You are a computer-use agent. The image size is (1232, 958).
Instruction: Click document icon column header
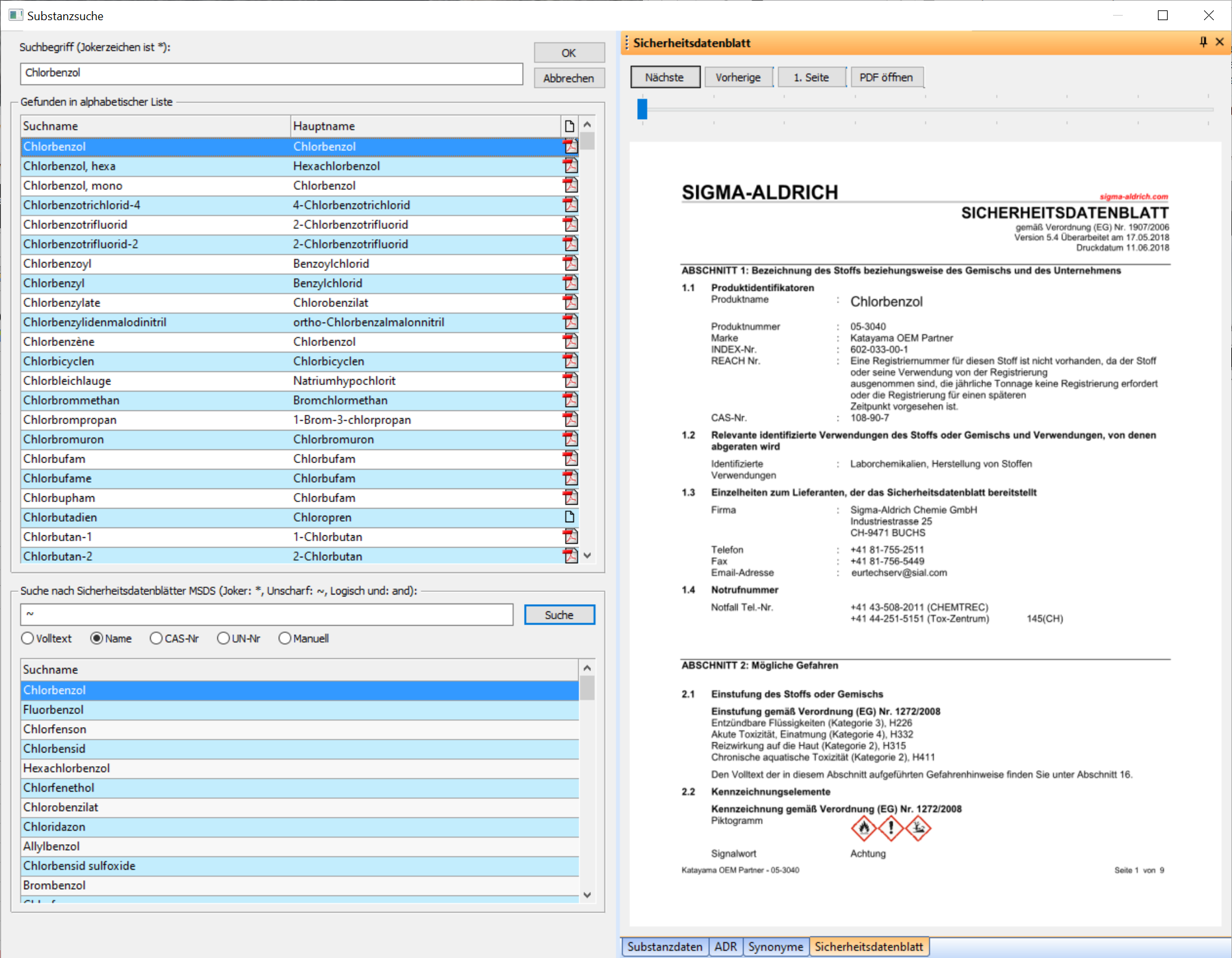(570, 126)
